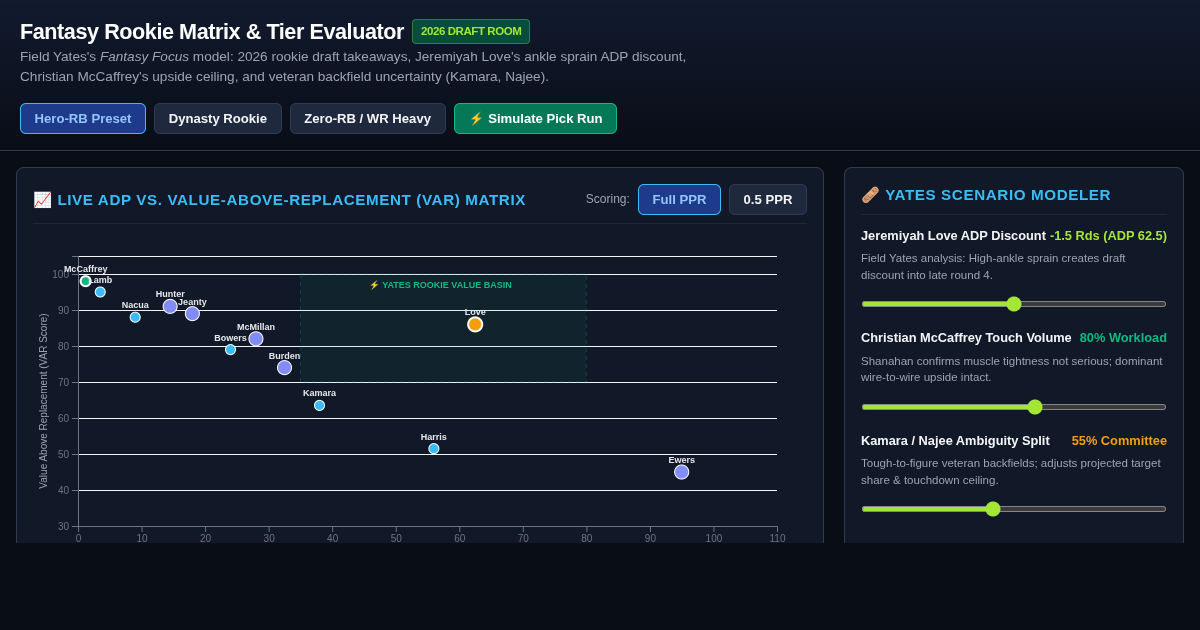The image size is (1200, 630).
Task: Click the 2026 Draft Room badge
Action: point(471,31)
